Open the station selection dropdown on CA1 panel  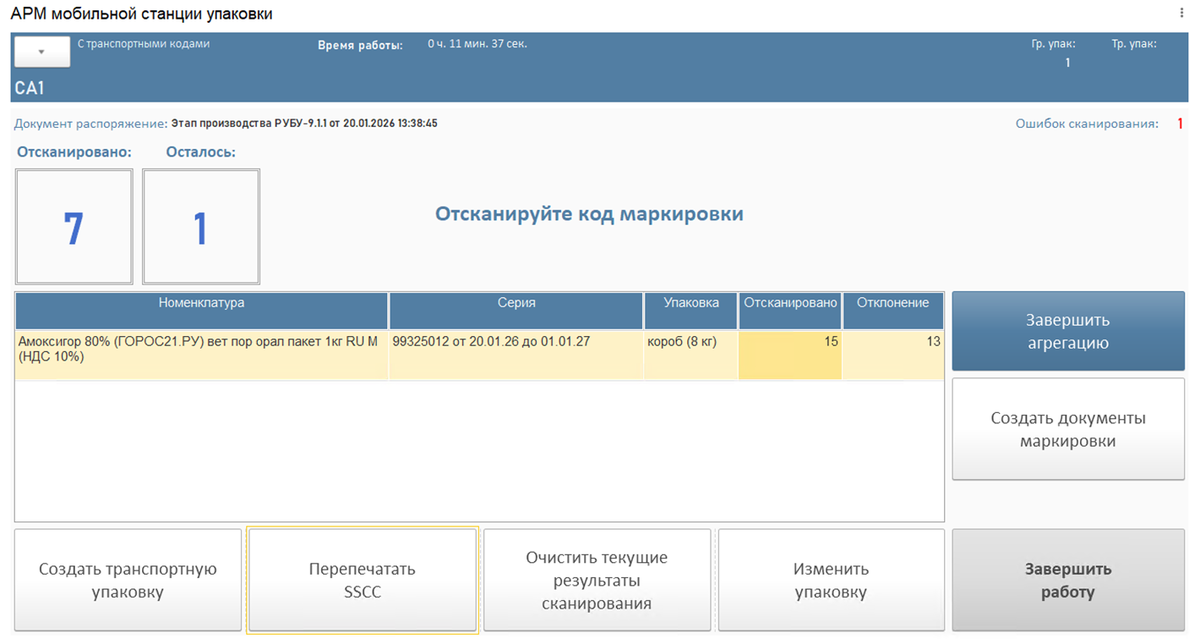pos(40,51)
